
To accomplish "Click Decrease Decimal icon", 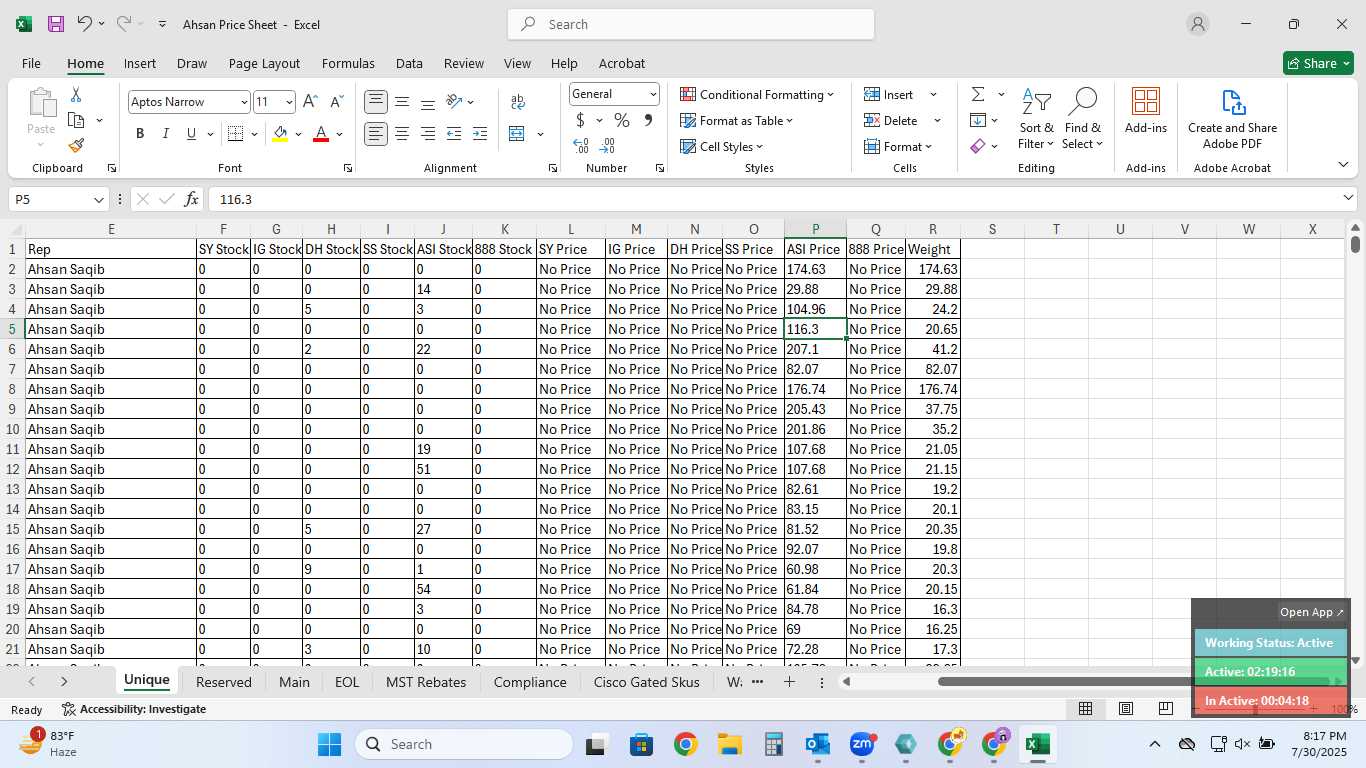I will tap(609, 146).
